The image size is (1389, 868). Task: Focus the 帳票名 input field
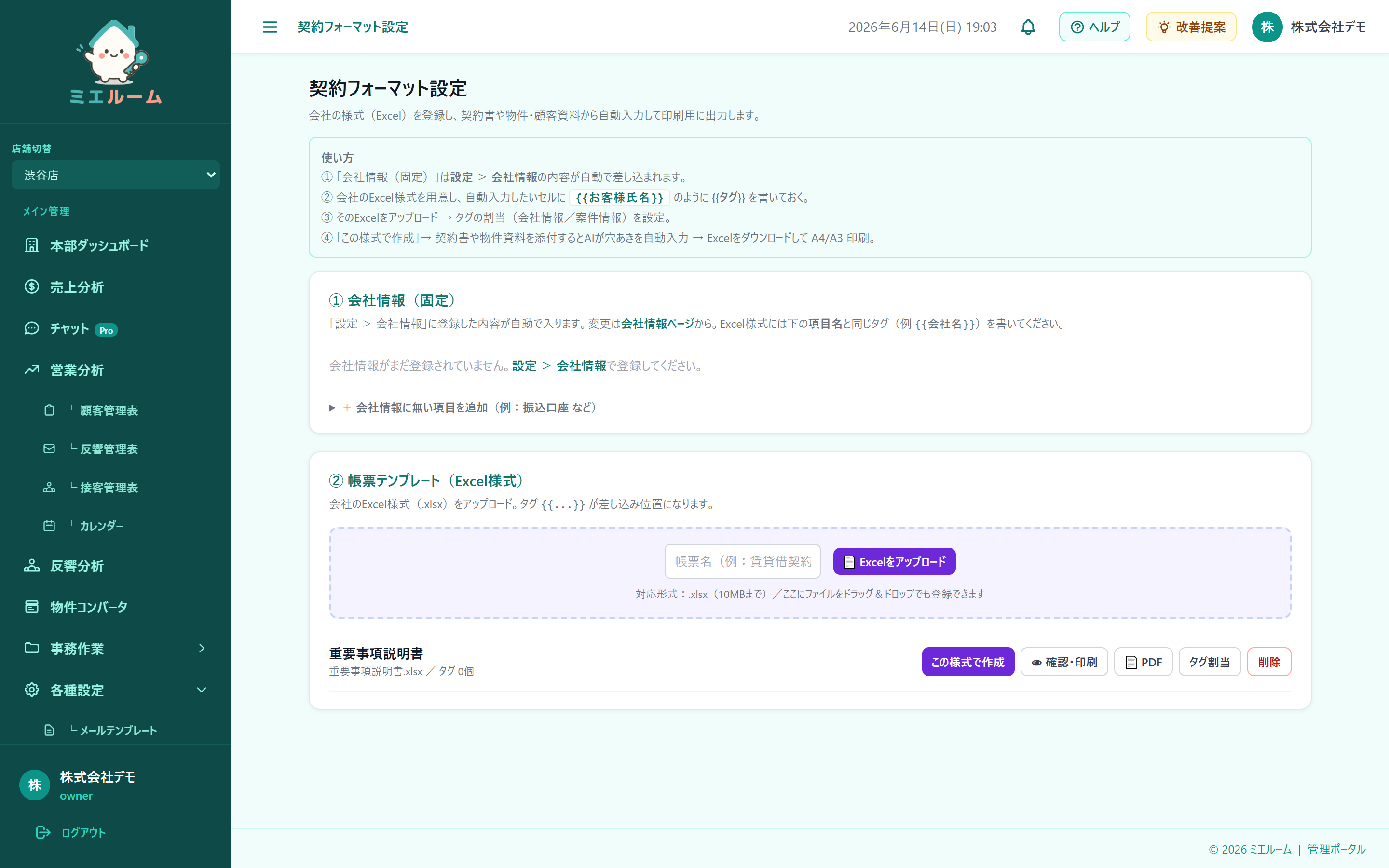coord(743,561)
